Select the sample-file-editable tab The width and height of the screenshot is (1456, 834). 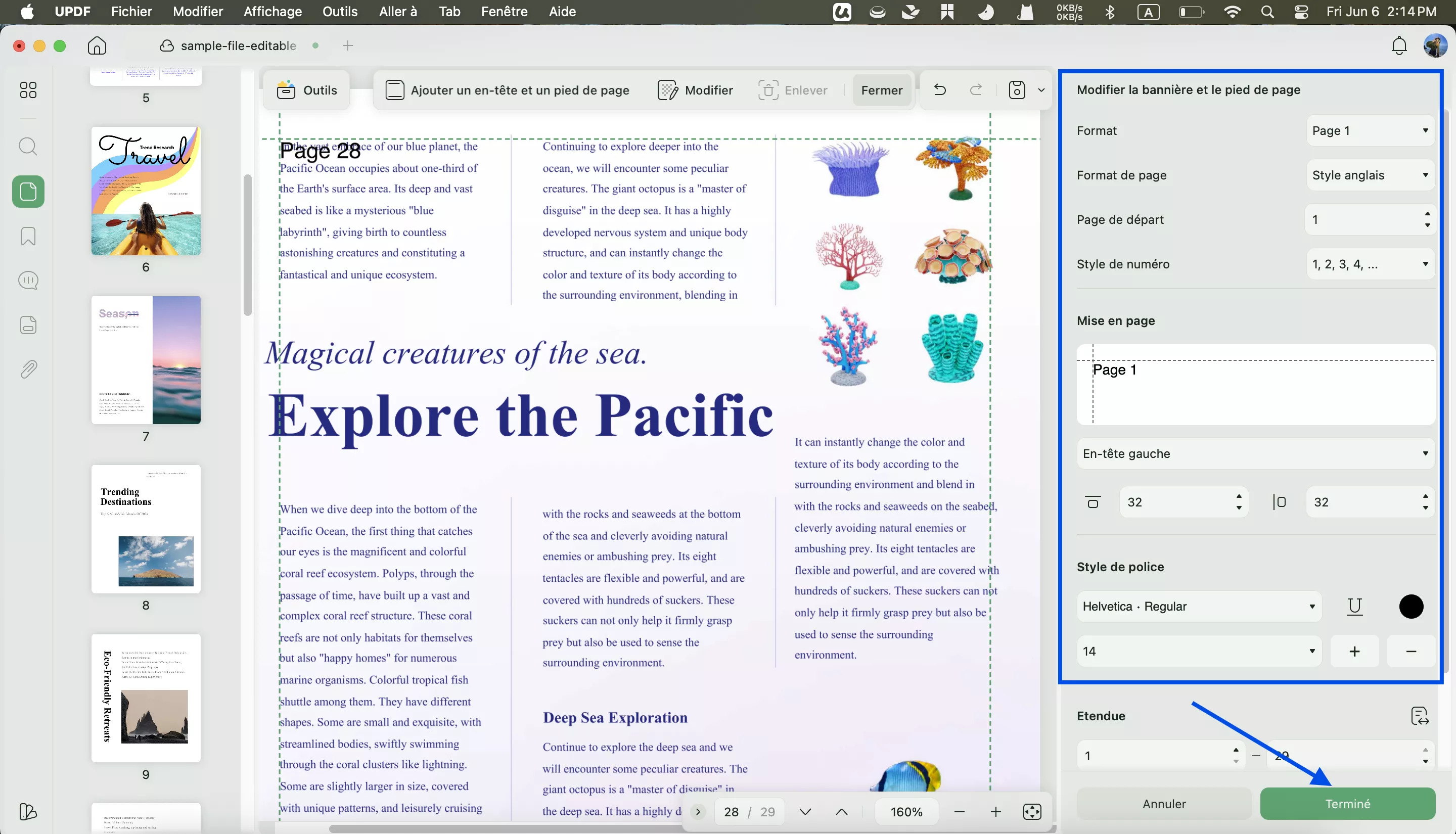coord(238,46)
